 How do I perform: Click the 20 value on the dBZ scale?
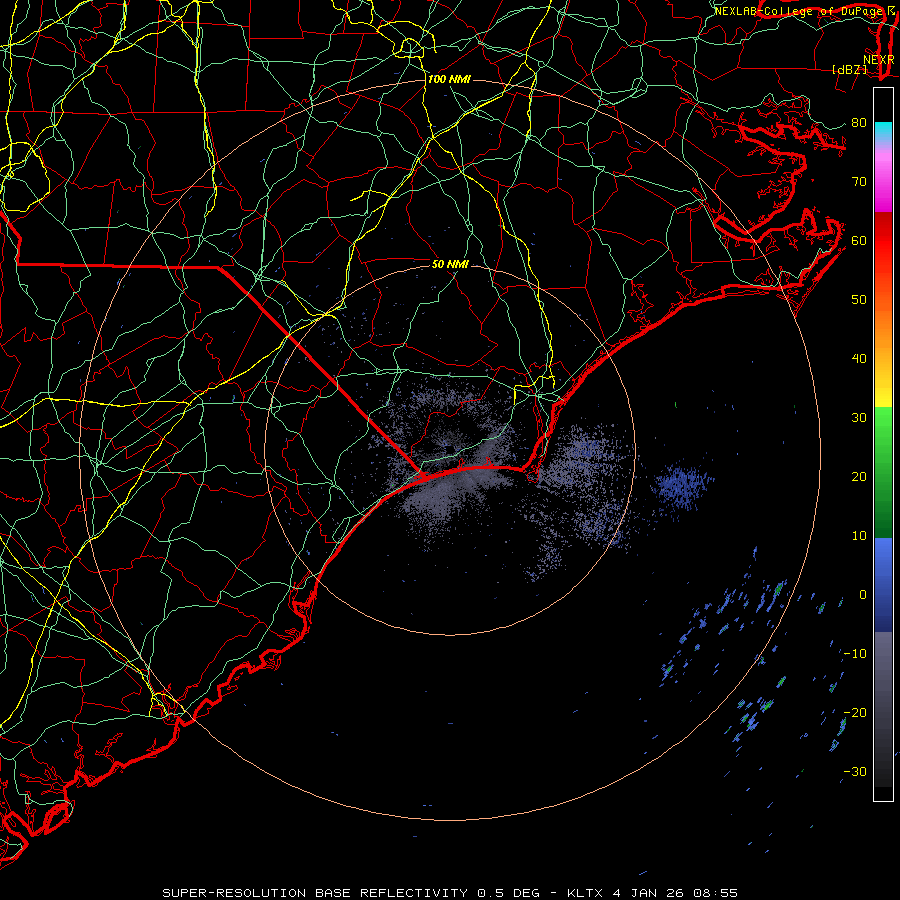tap(859, 477)
